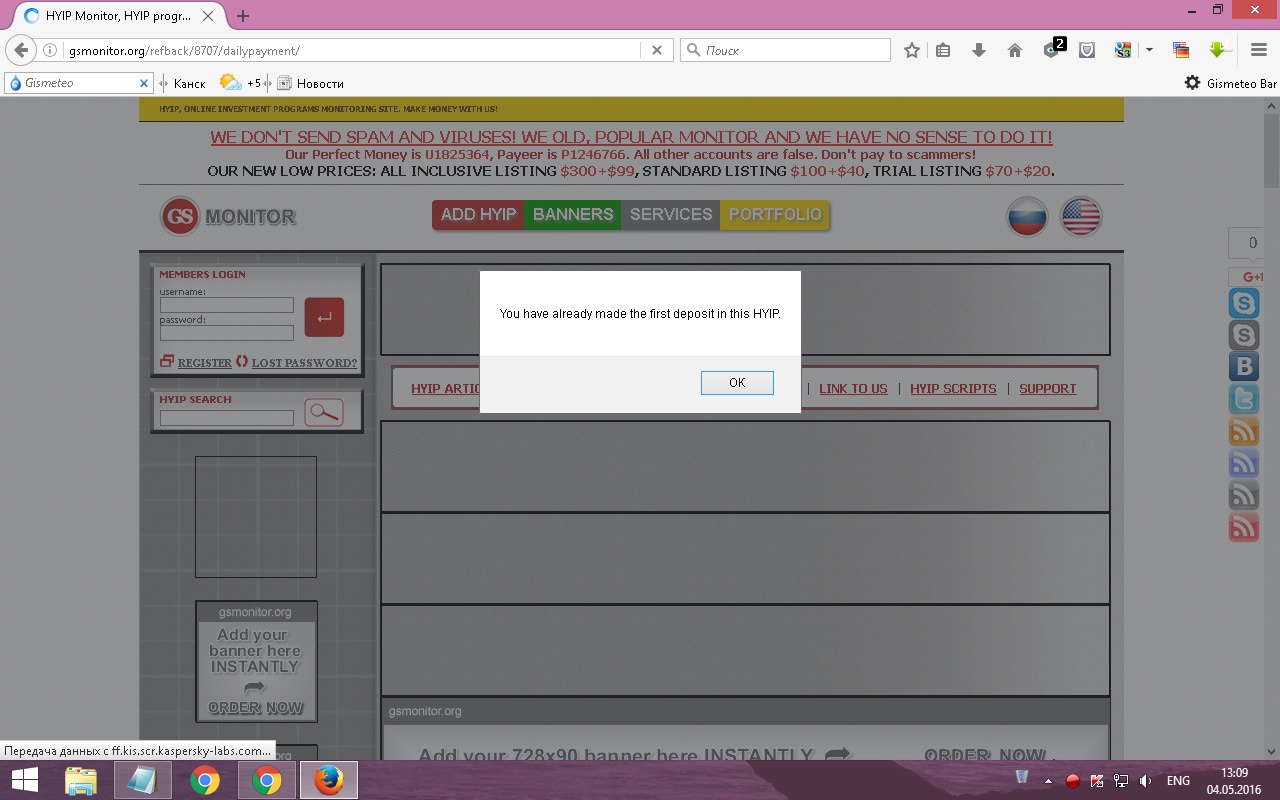Click OK in the alert dialog
The height and width of the screenshot is (800, 1280).
(737, 383)
